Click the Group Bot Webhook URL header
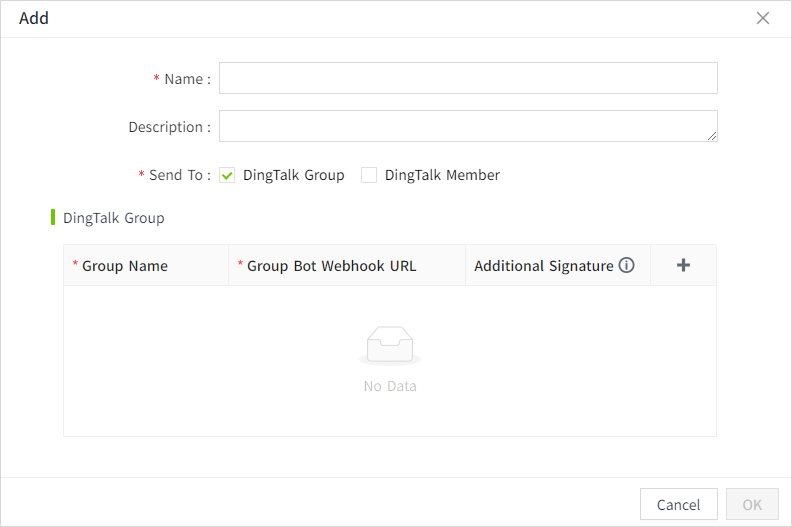The width and height of the screenshot is (792, 527). point(331,266)
